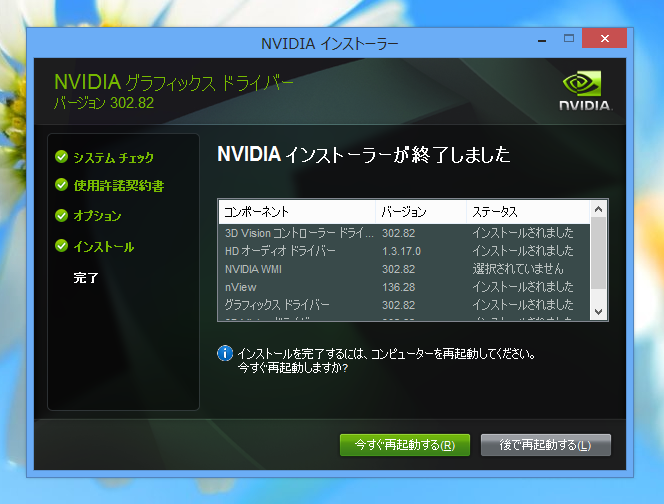Click the 後で再起動する(L) button

pyautogui.click(x=545, y=445)
